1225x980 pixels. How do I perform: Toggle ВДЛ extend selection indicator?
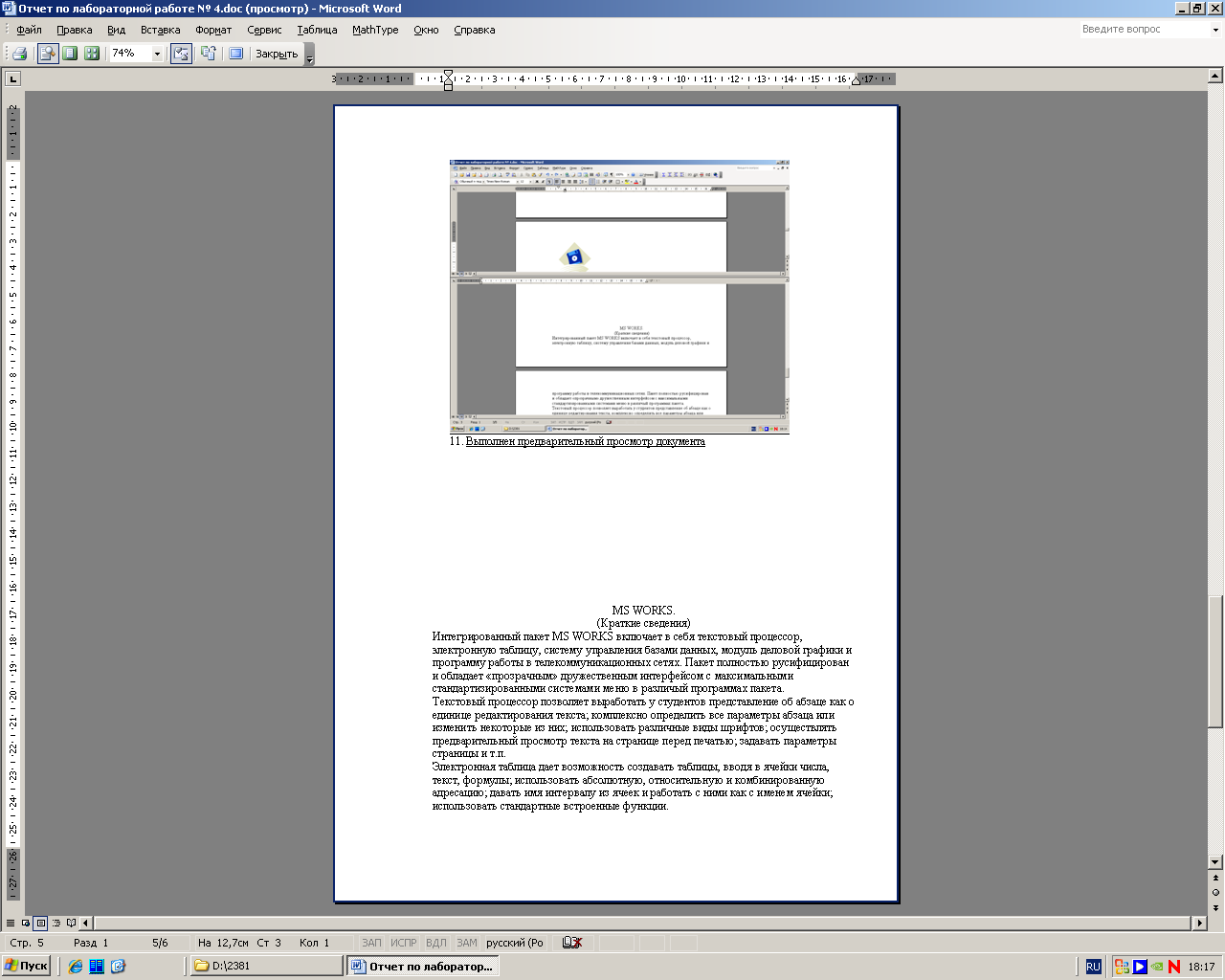pos(435,943)
